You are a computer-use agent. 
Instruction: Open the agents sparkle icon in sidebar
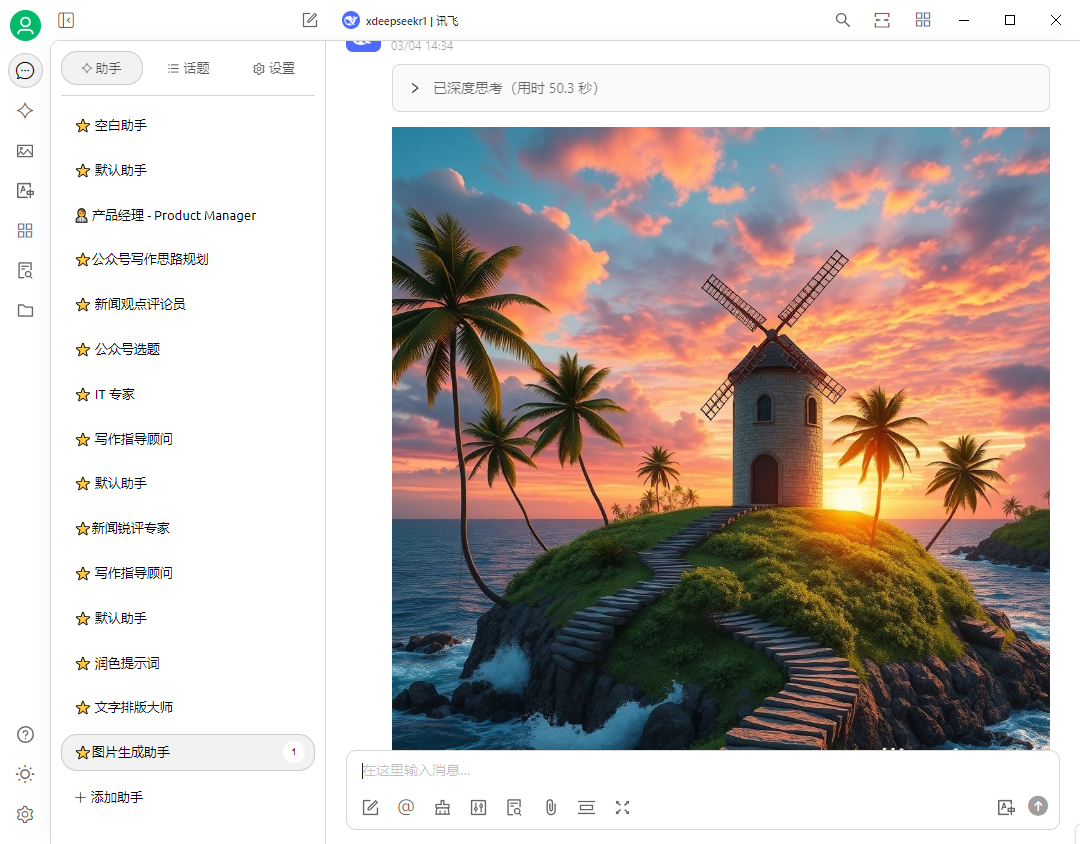tap(25, 111)
